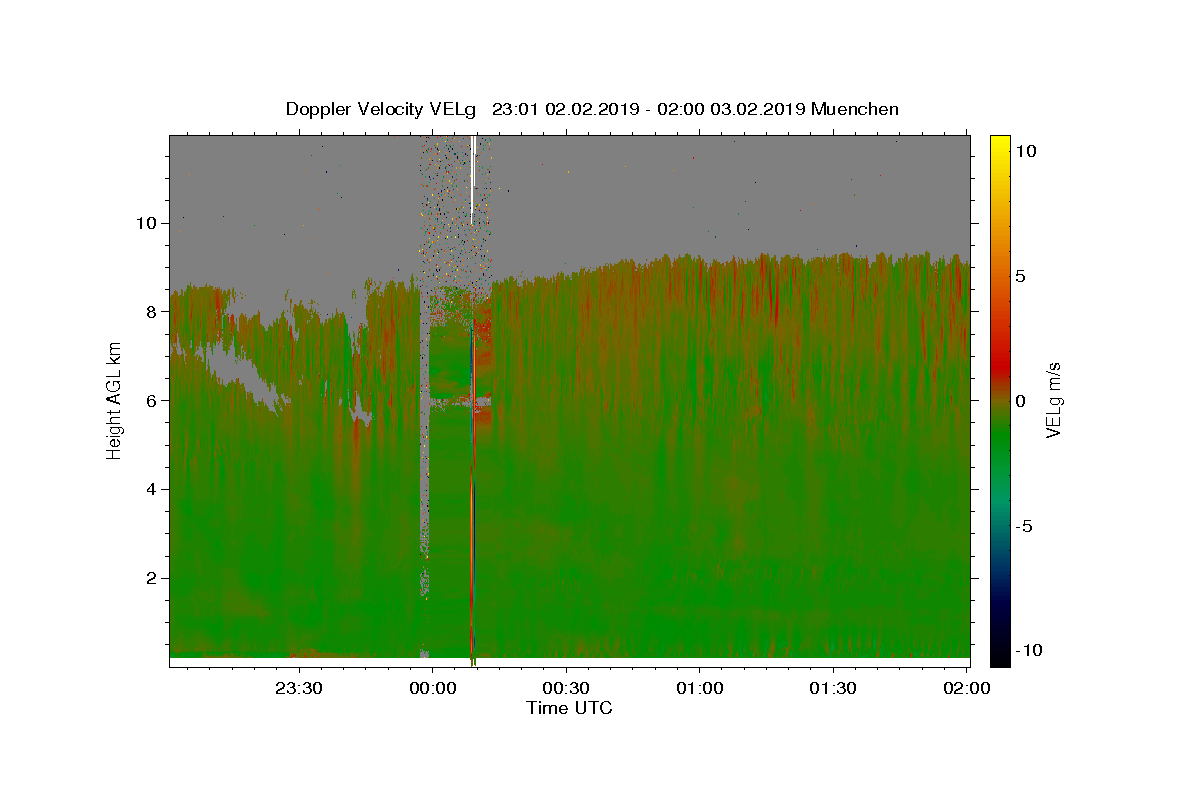1200x800 pixels.
Task: Click the start date '02.02.2019' in title
Action: tap(592, 109)
